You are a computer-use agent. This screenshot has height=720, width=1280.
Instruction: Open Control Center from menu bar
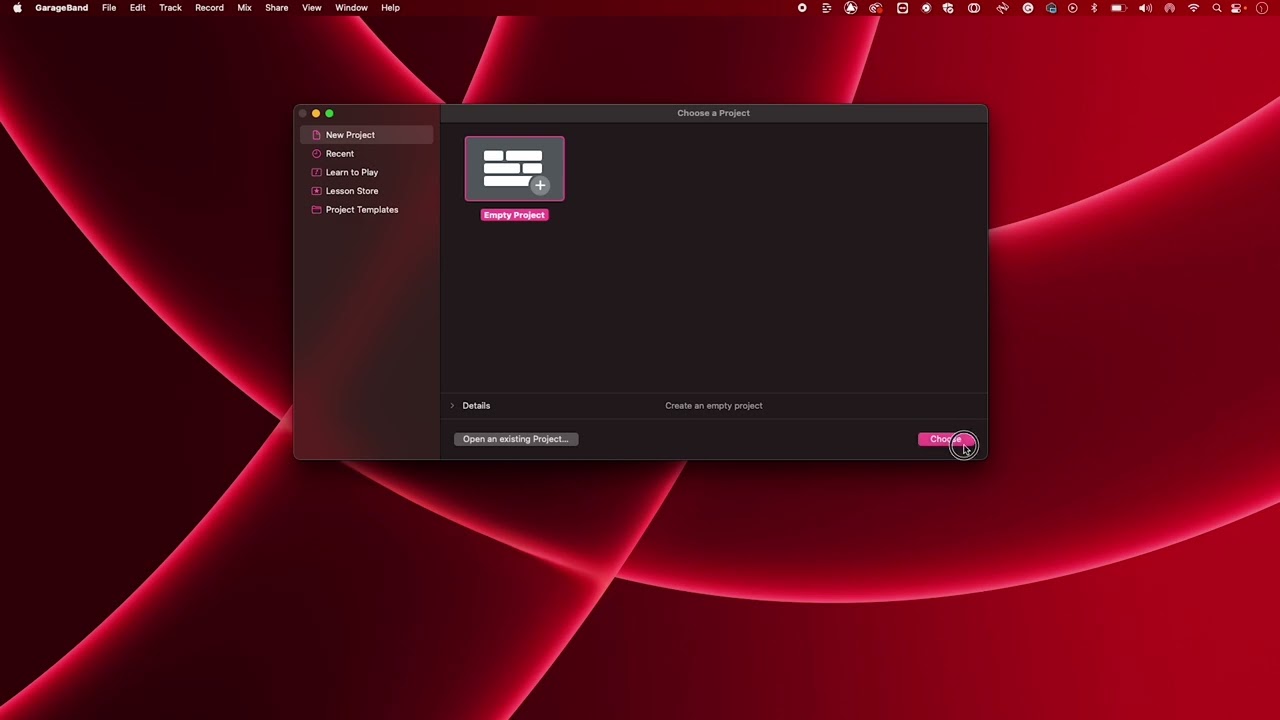coord(1238,8)
